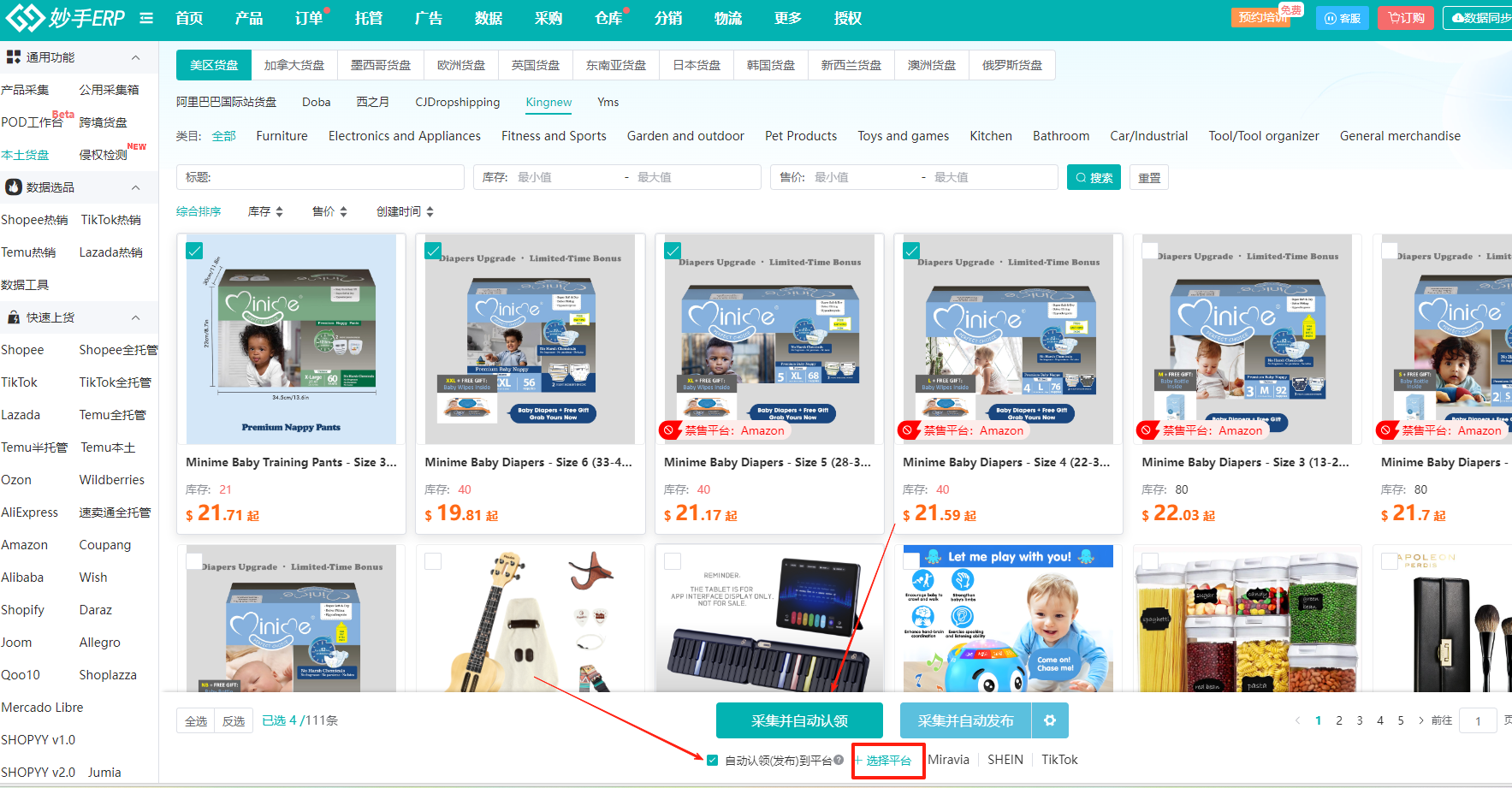
Task: Filter by Furniture category
Action: [x=282, y=136]
